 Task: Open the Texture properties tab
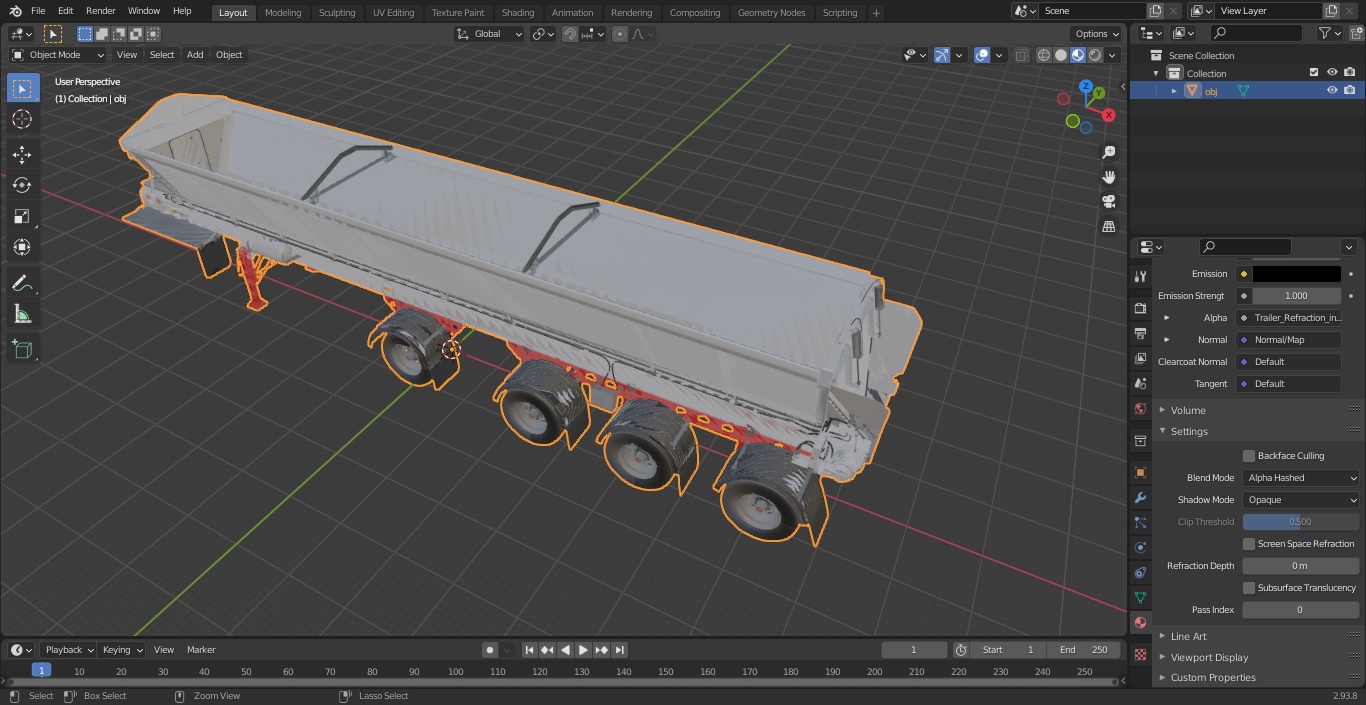[x=1140, y=654]
